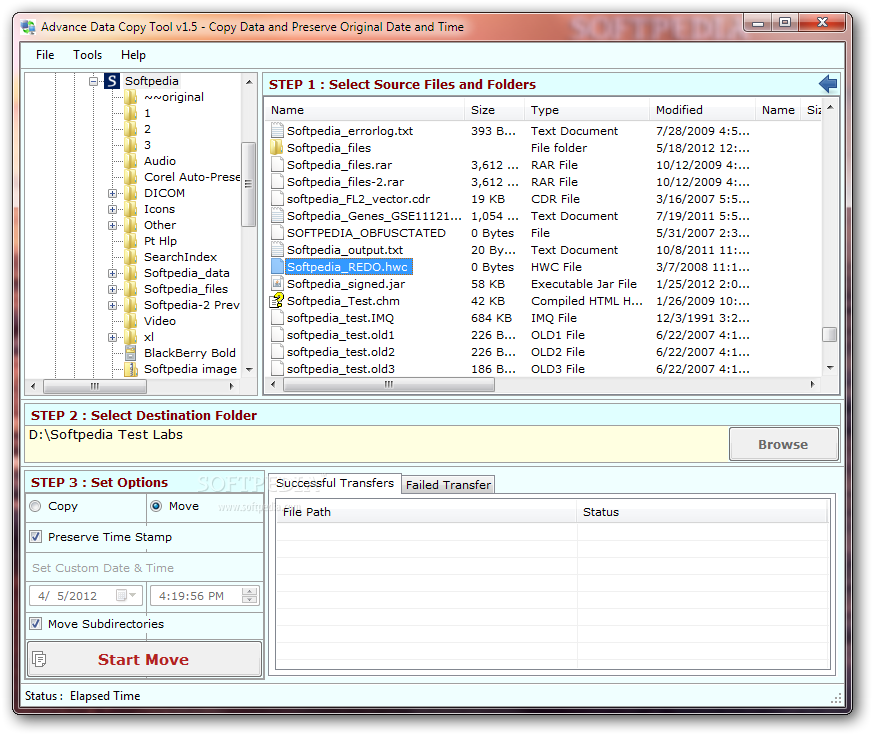This screenshot has height=735, width=873.
Task: Click the softpedia_FL2_vector.cdr file icon
Action: pyautogui.click(x=277, y=199)
